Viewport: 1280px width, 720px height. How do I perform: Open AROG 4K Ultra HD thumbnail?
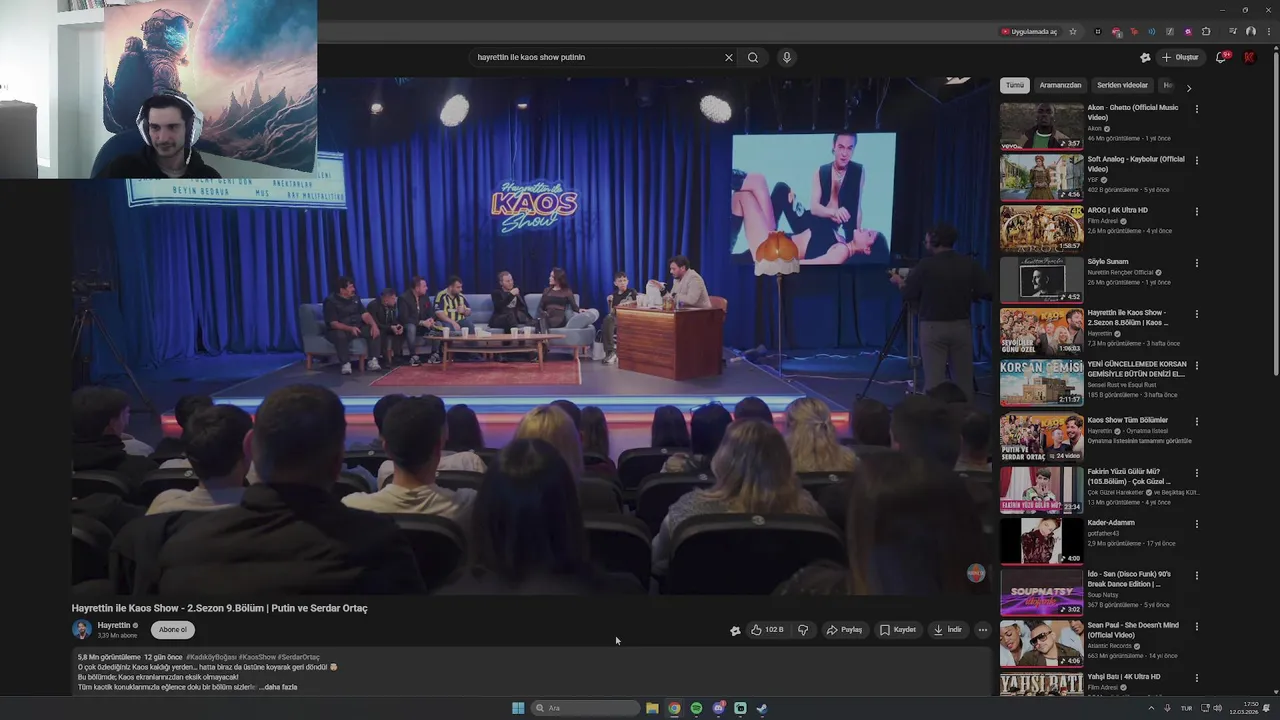[x=1041, y=228]
